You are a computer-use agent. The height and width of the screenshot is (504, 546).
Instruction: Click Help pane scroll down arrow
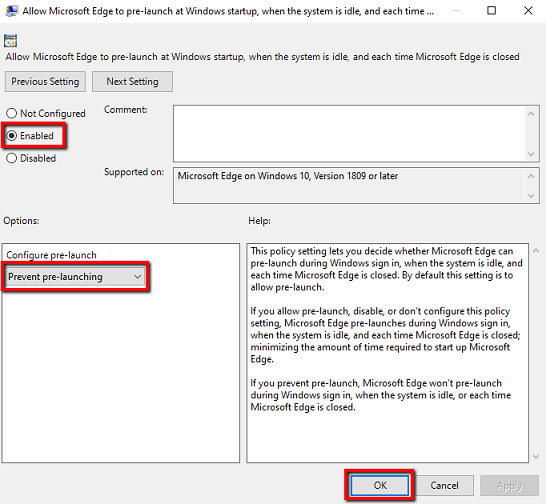(x=536, y=456)
